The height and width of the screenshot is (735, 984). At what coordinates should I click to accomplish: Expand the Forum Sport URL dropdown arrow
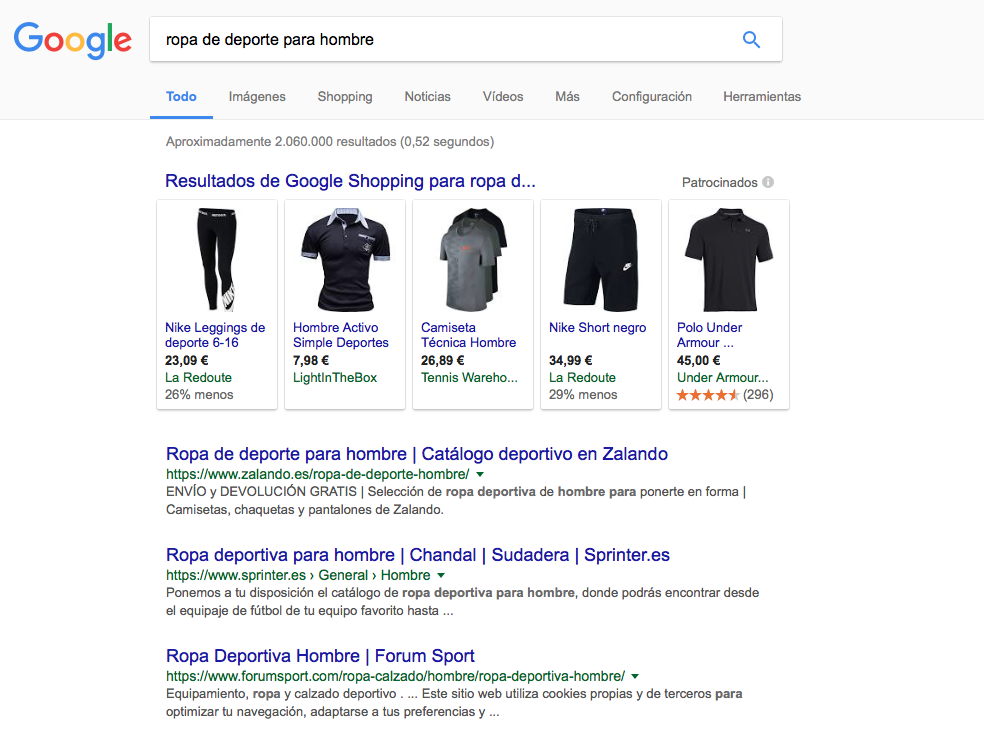(x=635, y=677)
